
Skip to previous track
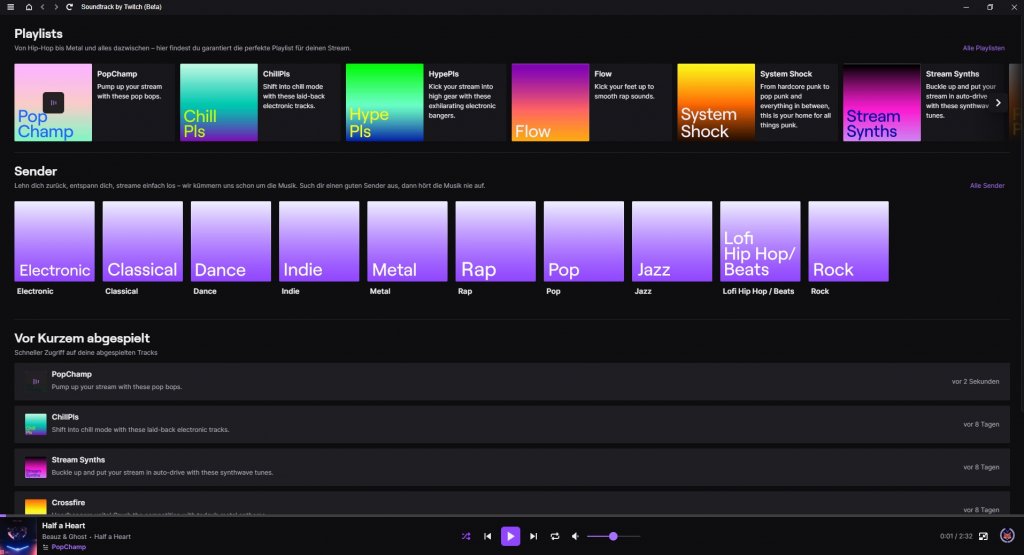(x=487, y=536)
